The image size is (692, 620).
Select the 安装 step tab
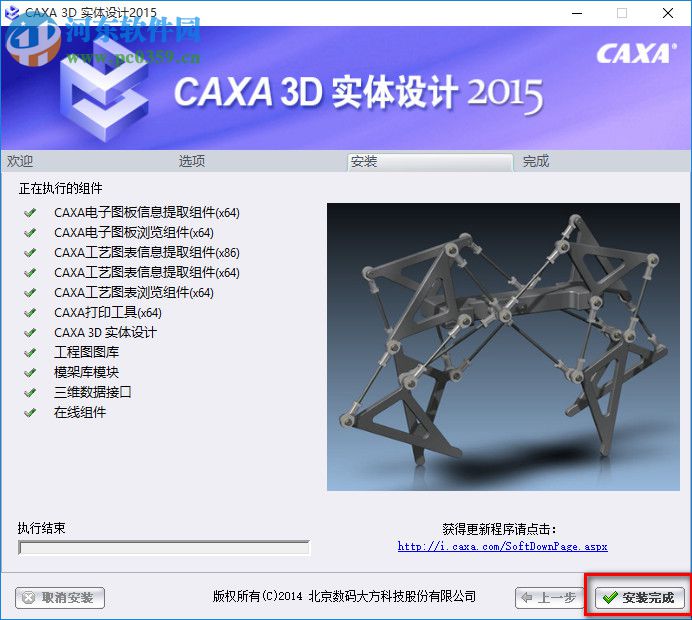[430, 162]
